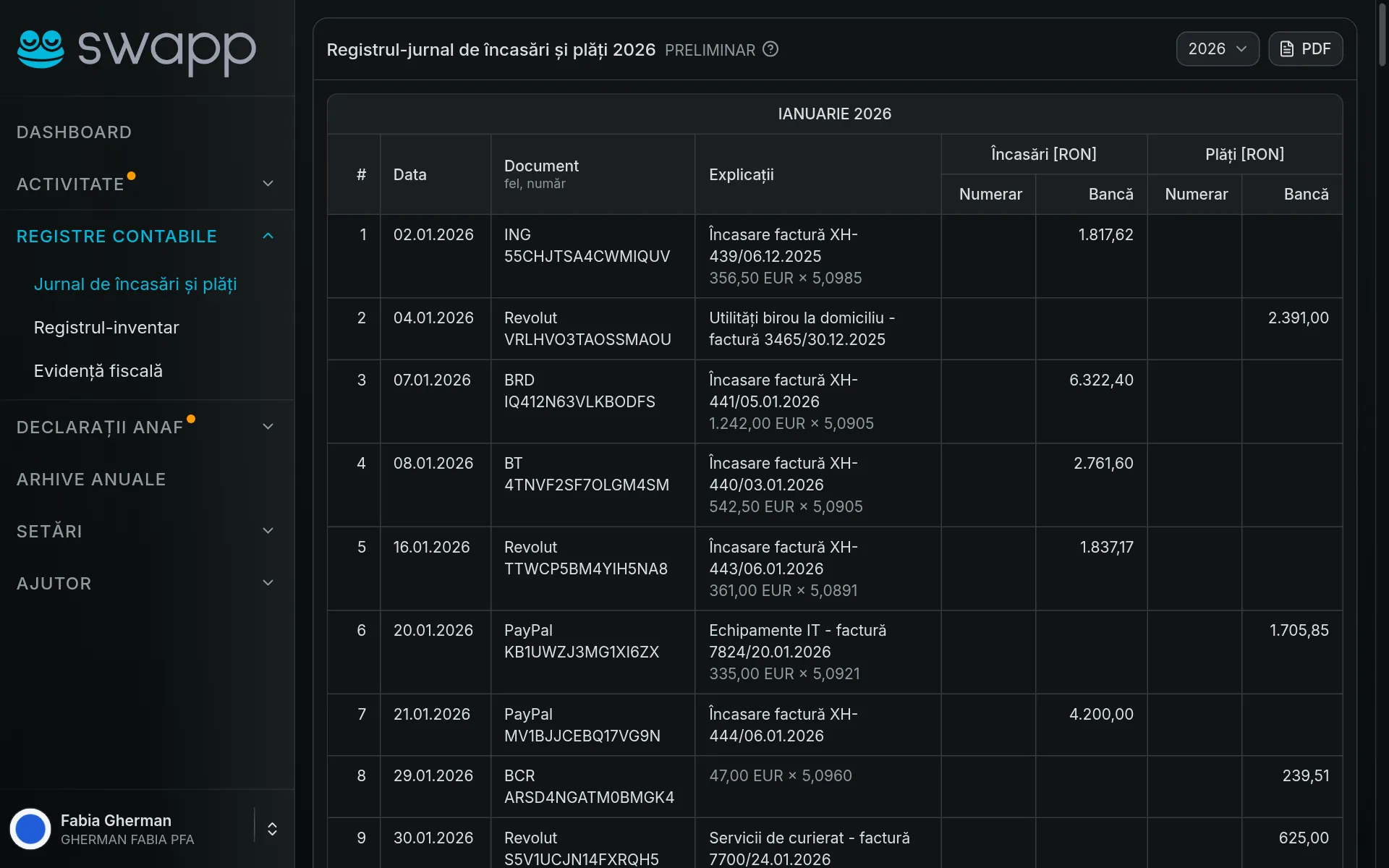Open ARHIVE ANUALE page
The image size is (1389, 868).
pos(91,480)
